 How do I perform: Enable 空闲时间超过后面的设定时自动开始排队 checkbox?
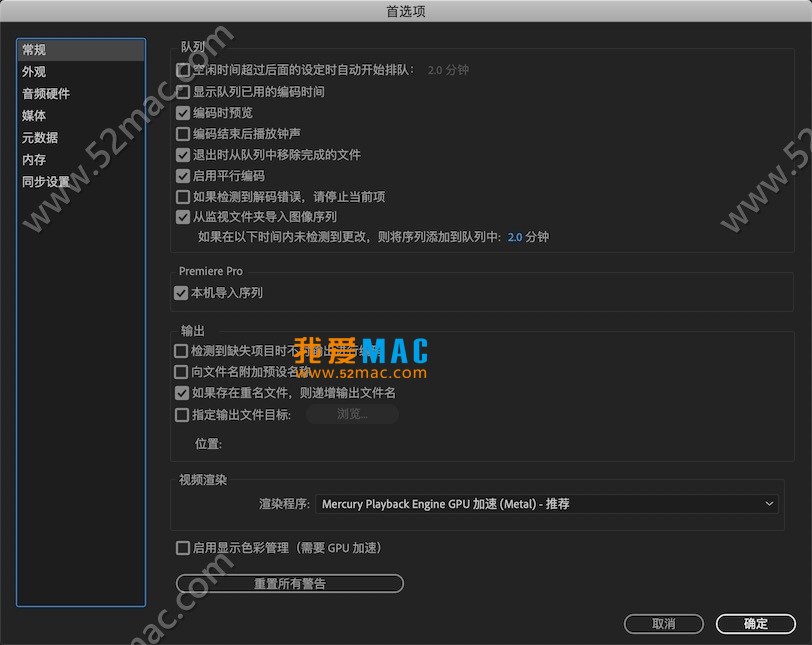[183, 70]
